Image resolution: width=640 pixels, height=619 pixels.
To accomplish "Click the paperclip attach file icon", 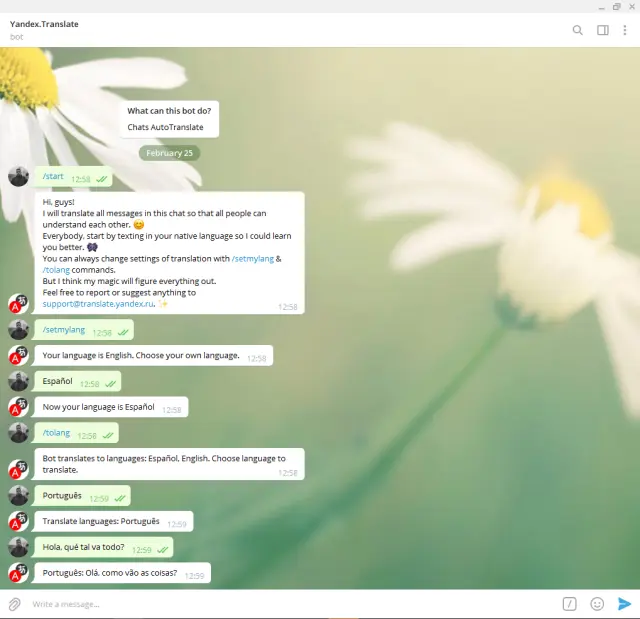I will [x=15, y=604].
